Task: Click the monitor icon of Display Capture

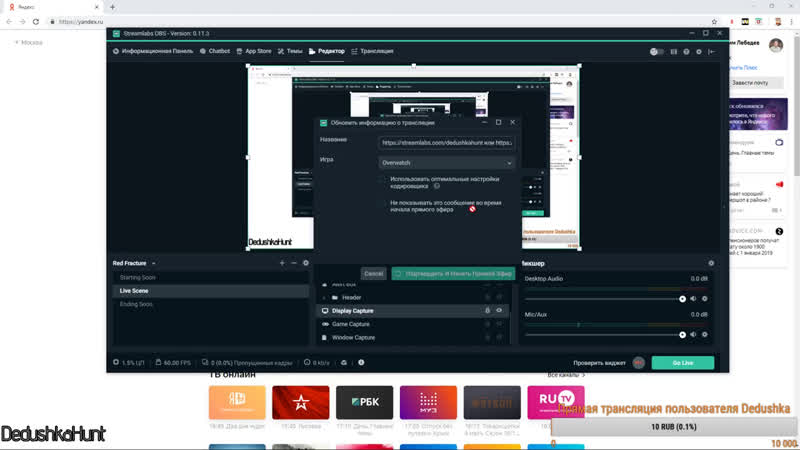Action: click(x=325, y=311)
